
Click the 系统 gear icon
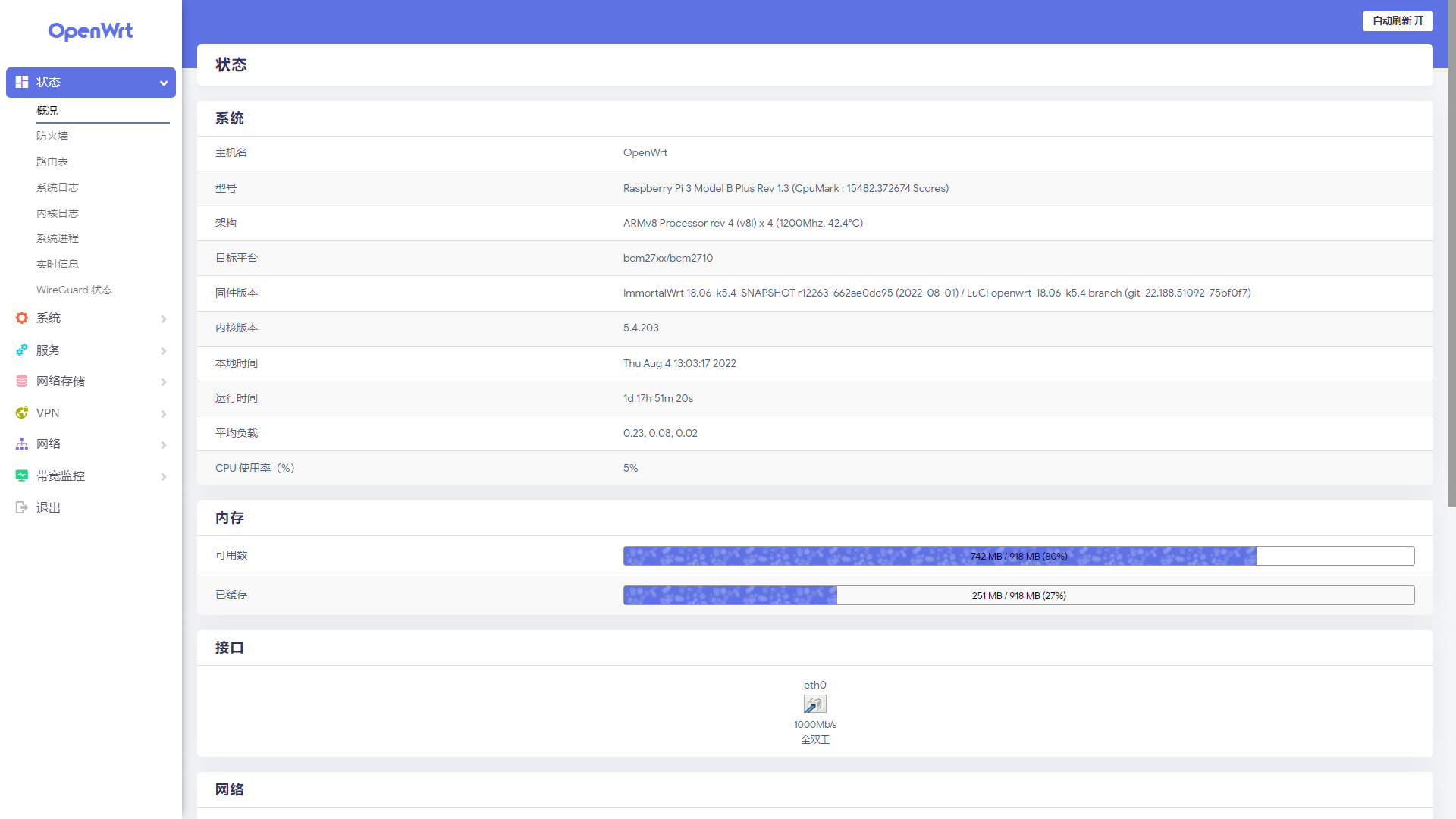(22, 318)
